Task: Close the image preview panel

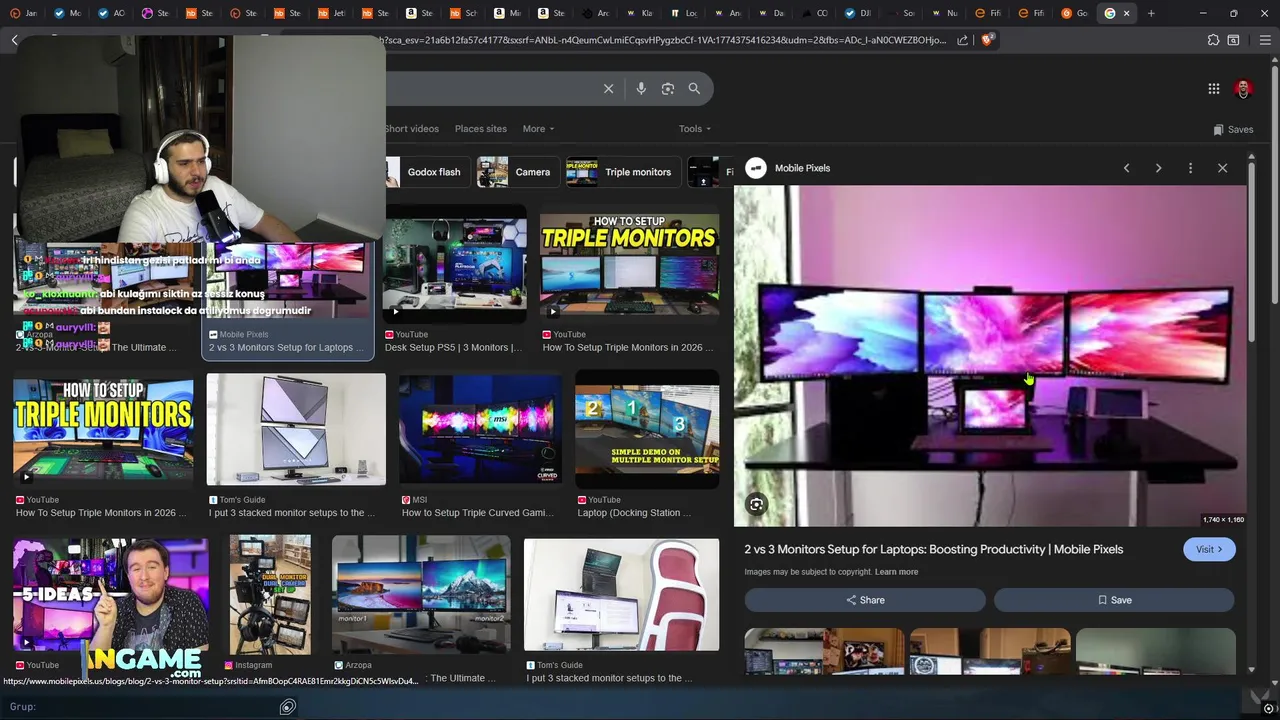Action: pyautogui.click(x=1222, y=168)
